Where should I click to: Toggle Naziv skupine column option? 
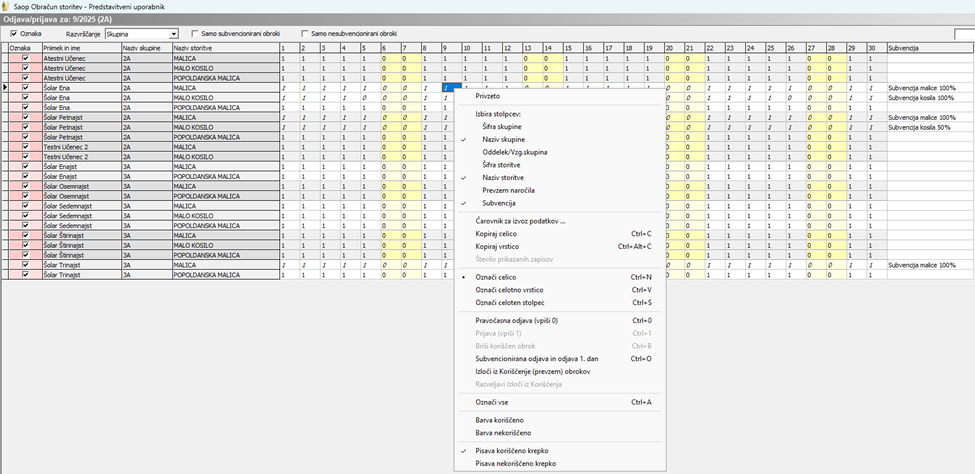click(503, 139)
